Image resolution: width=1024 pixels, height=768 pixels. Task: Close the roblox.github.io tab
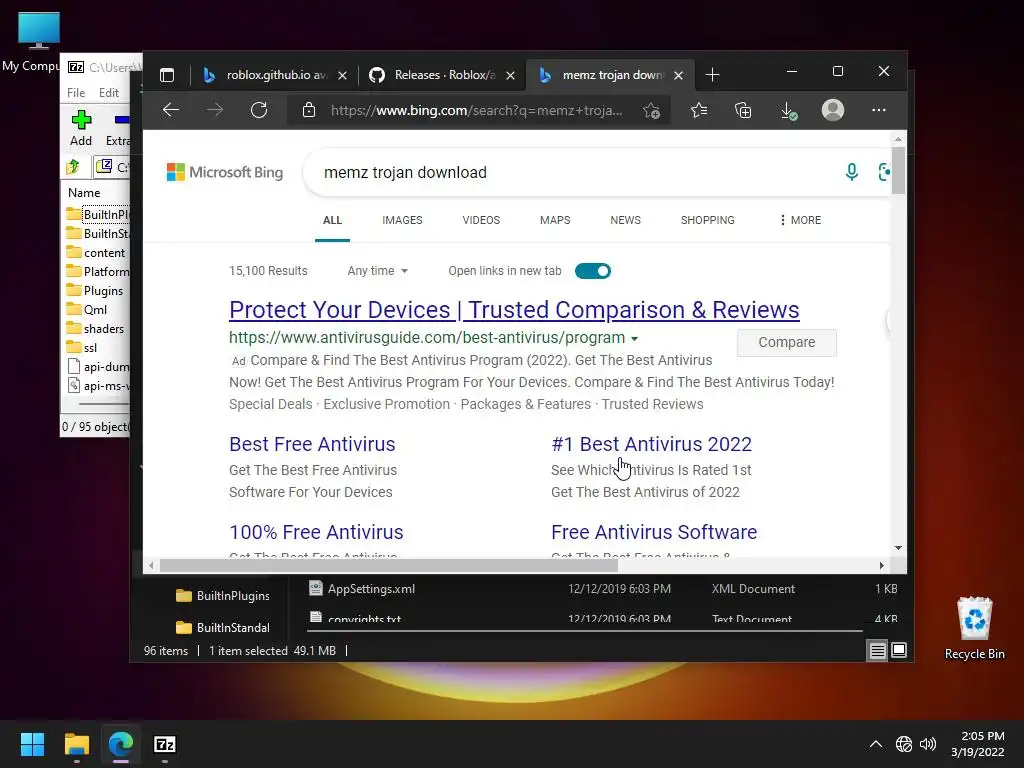[342, 76]
